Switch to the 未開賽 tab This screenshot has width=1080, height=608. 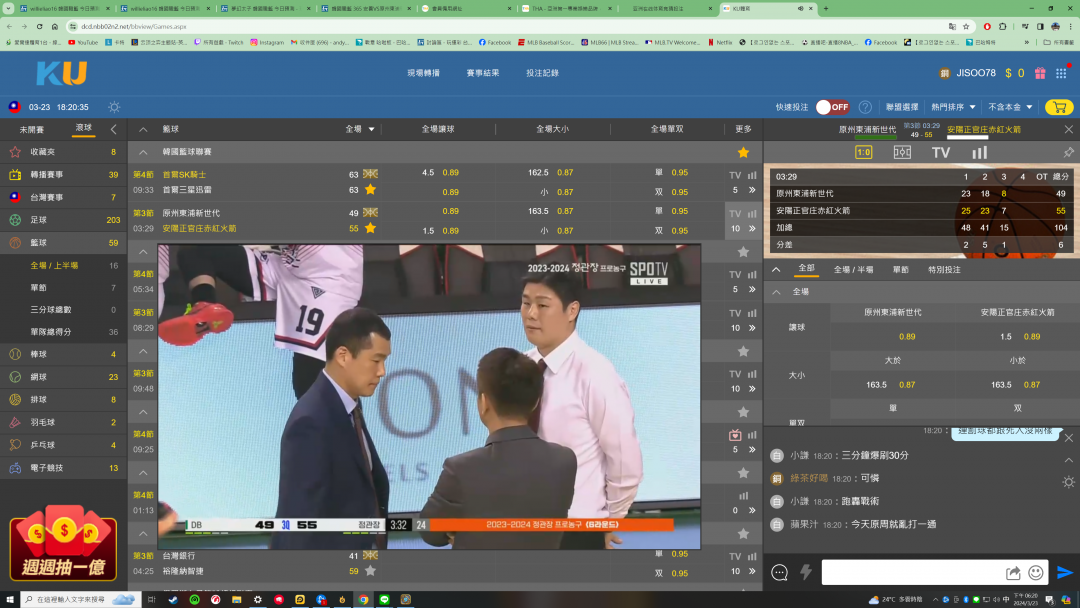tap(32, 129)
